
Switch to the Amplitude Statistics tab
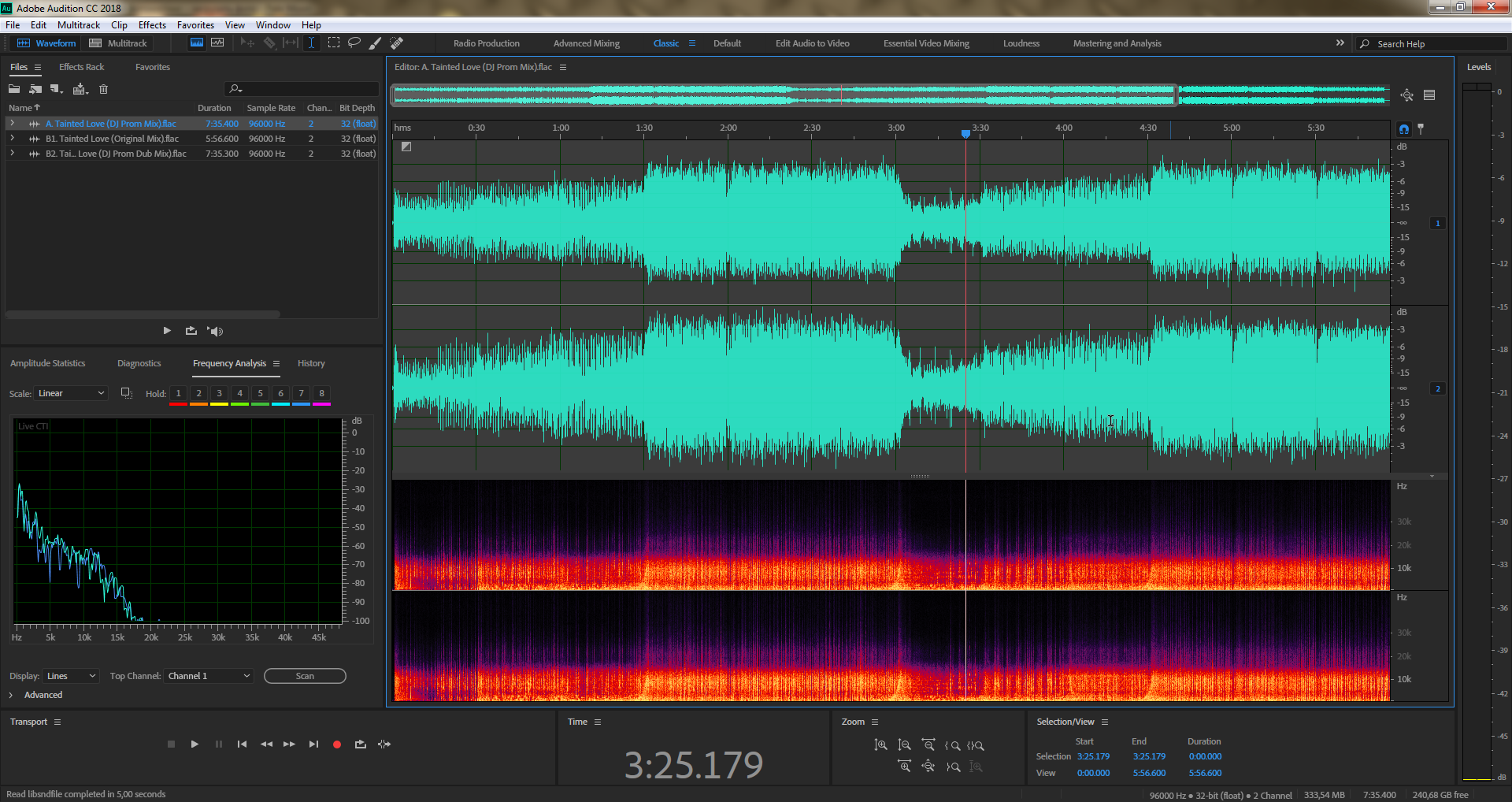coord(47,363)
